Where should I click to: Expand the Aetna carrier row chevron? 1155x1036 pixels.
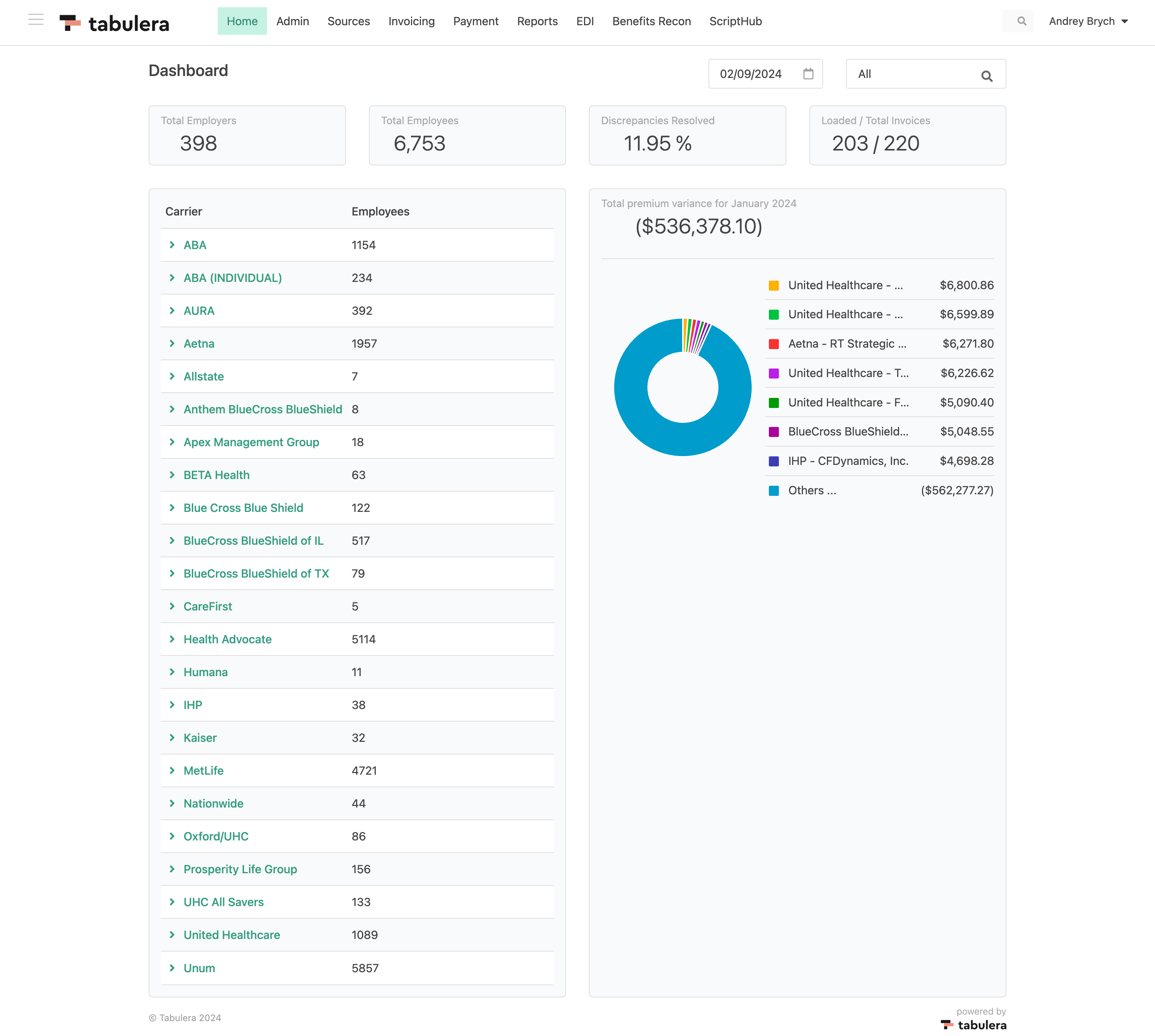click(x=172, y=343)
